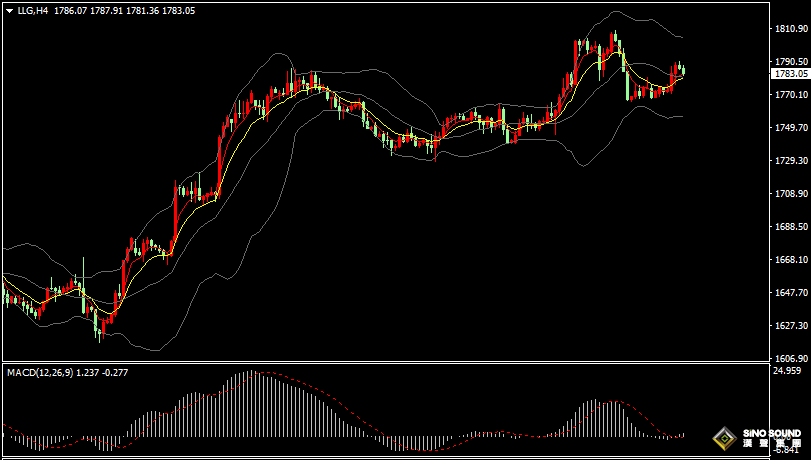811x460 pixels.
Task: Click the divider between chart and MACD
Action: 400,362
